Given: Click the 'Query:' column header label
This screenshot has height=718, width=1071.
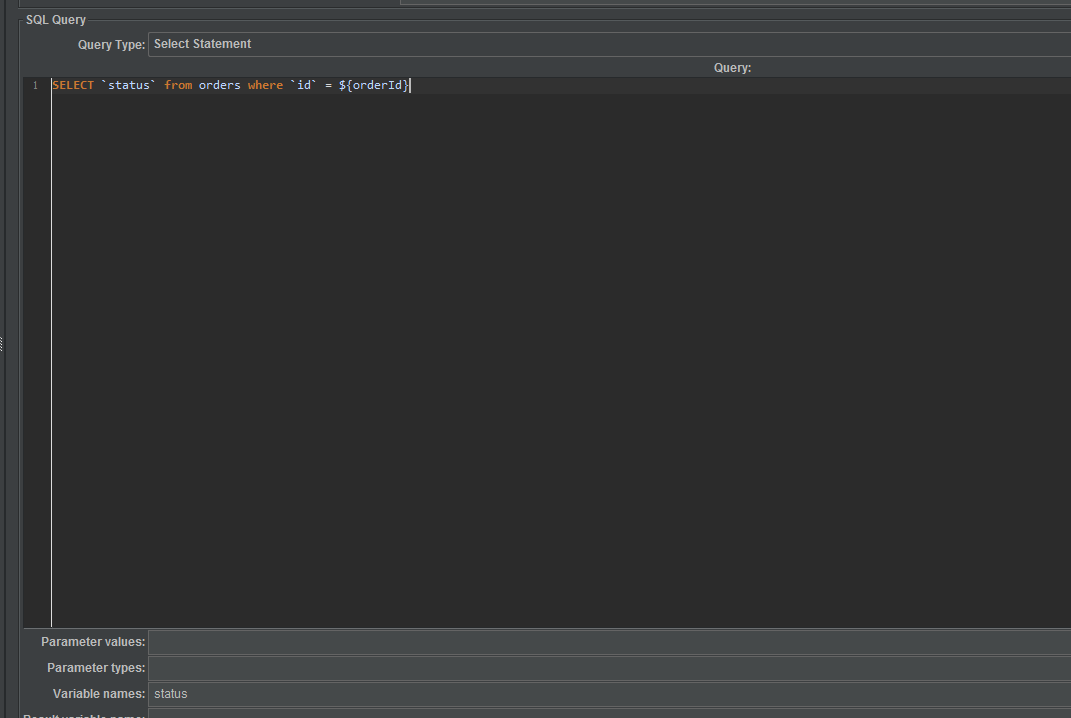Looking at the screenshot, I should coord(732,67).
